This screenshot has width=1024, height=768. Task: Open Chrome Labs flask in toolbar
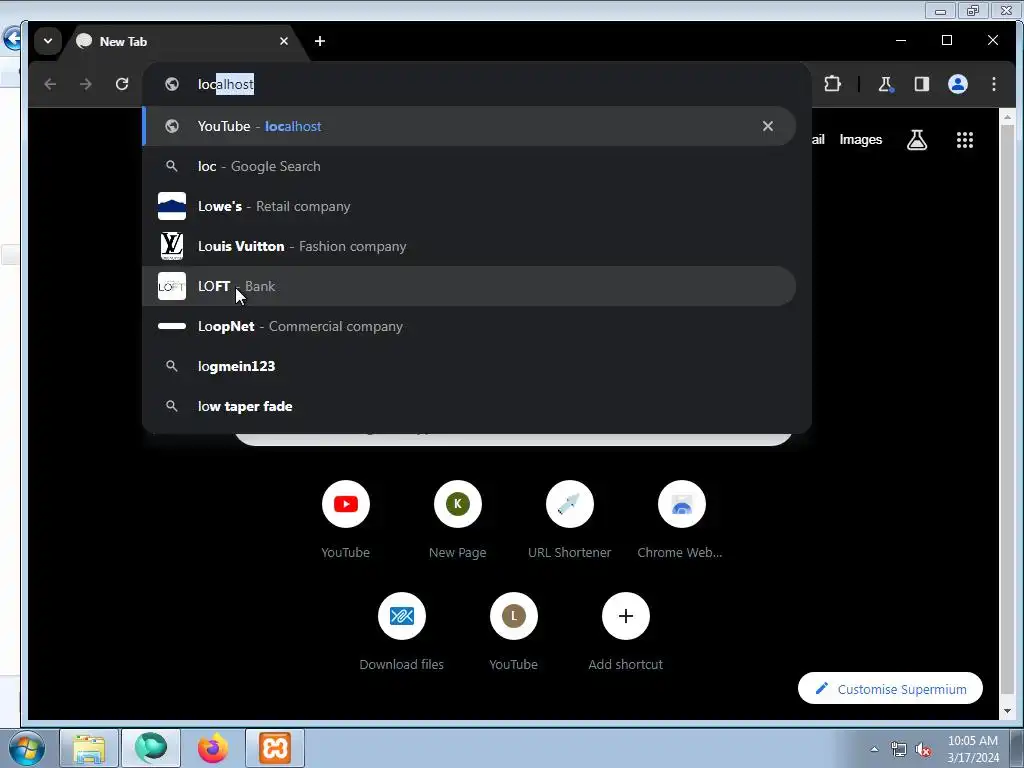[x=886, y=84]
